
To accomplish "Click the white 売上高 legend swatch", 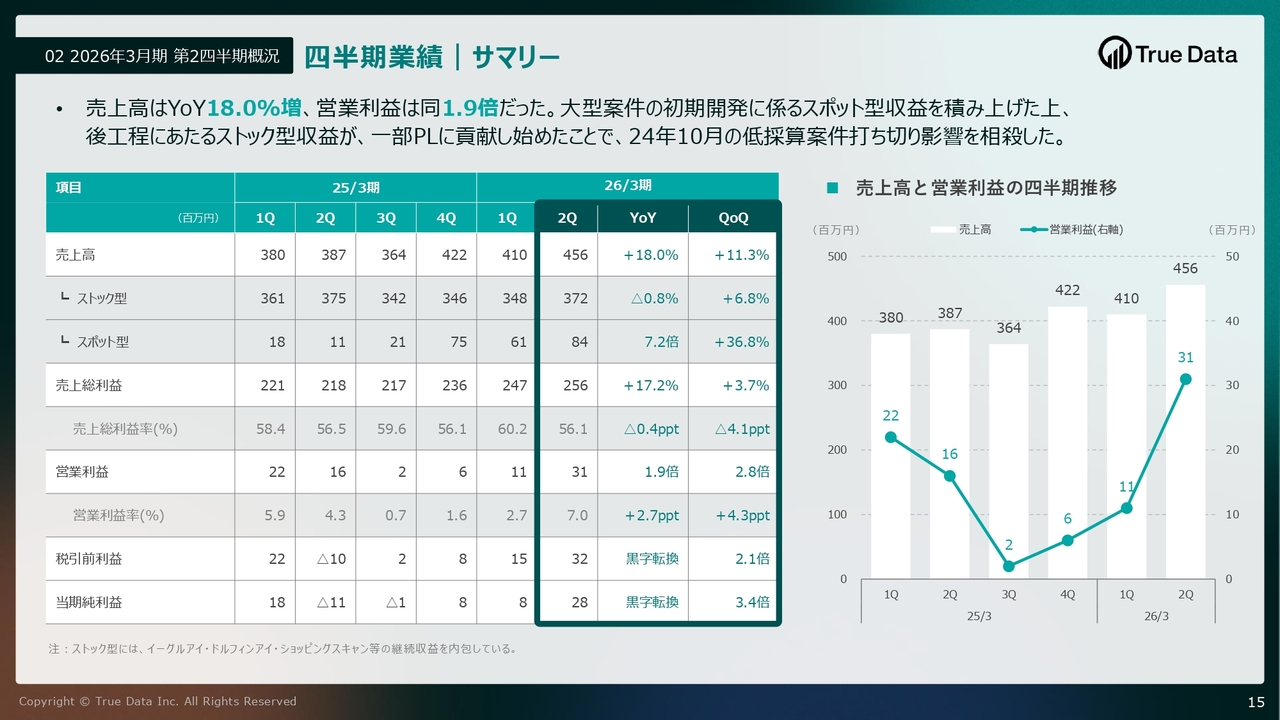I will [943, 230].
